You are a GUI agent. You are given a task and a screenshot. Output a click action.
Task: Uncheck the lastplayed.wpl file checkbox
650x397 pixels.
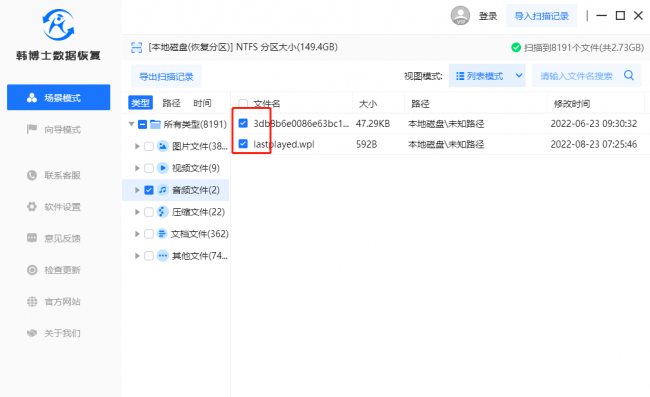243,144
